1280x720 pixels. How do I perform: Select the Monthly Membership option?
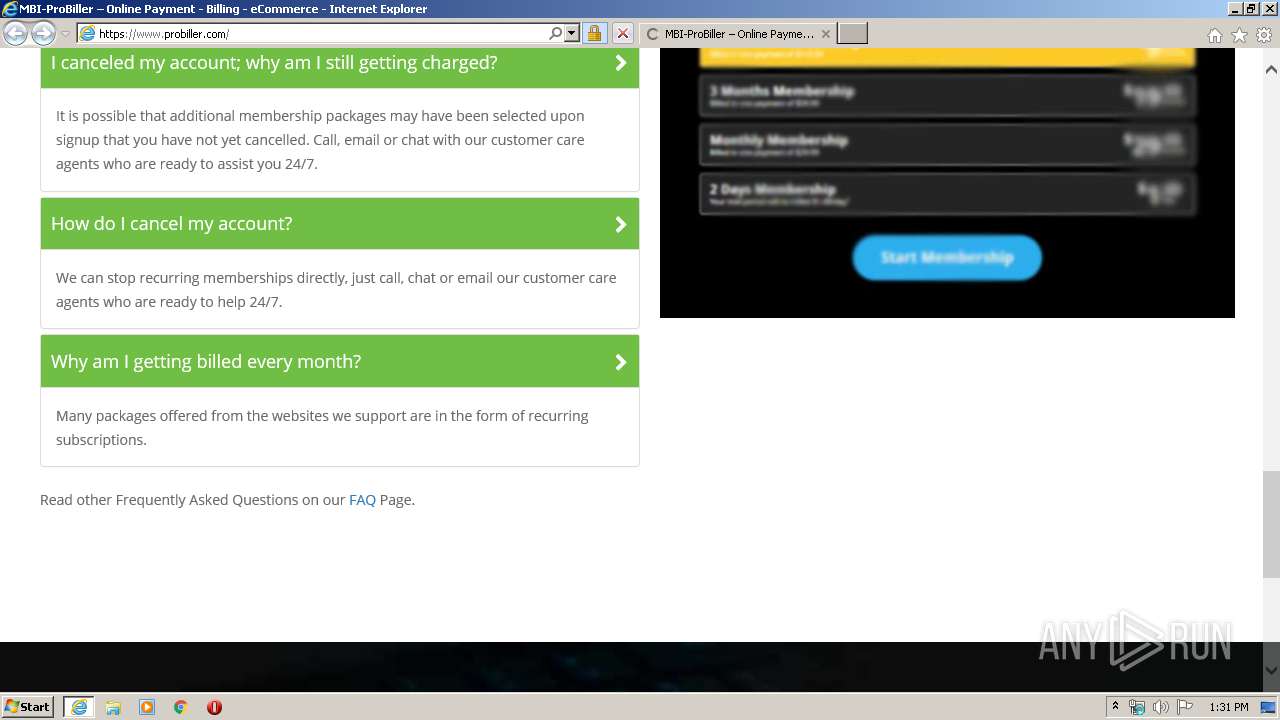click(x=947, y=144)
